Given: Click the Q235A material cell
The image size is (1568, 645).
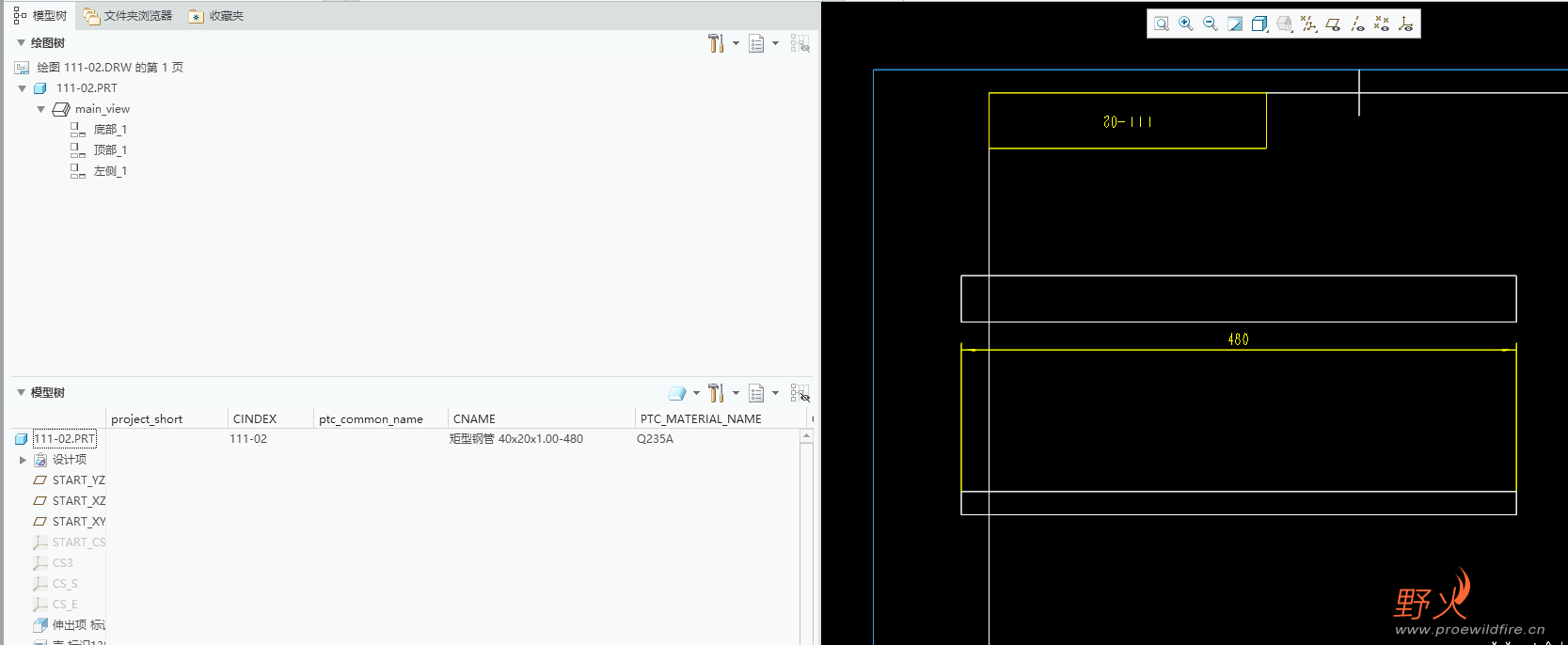Looking at the screenshot, I should [656, 439].
